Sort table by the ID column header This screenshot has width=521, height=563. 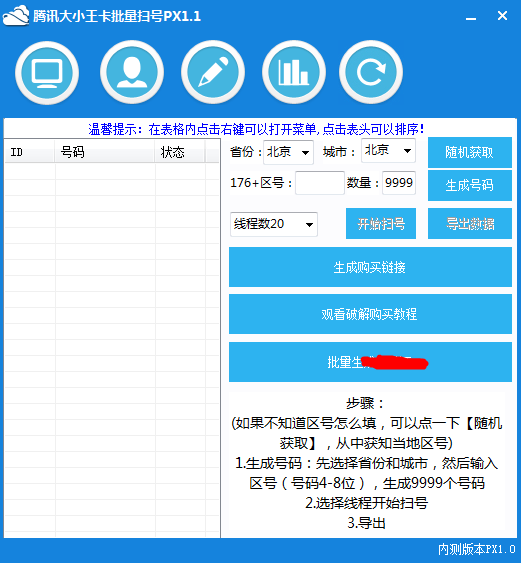29,152
